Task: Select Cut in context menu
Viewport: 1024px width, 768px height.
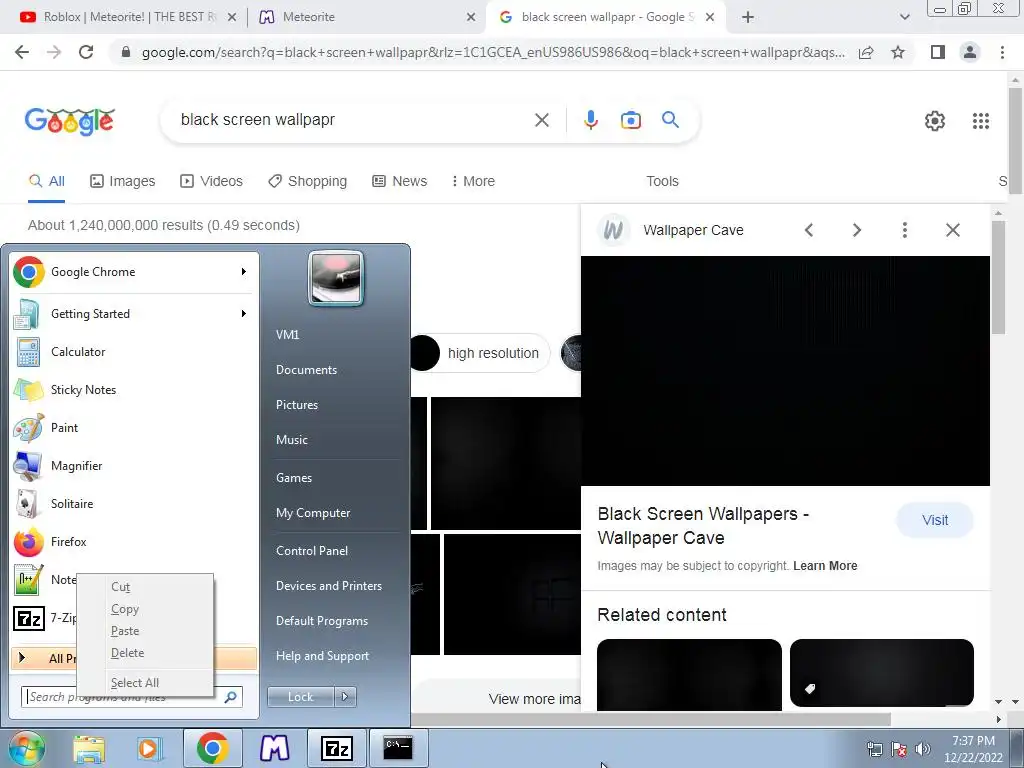Action: pyautogui.click(x=145, y=587)
